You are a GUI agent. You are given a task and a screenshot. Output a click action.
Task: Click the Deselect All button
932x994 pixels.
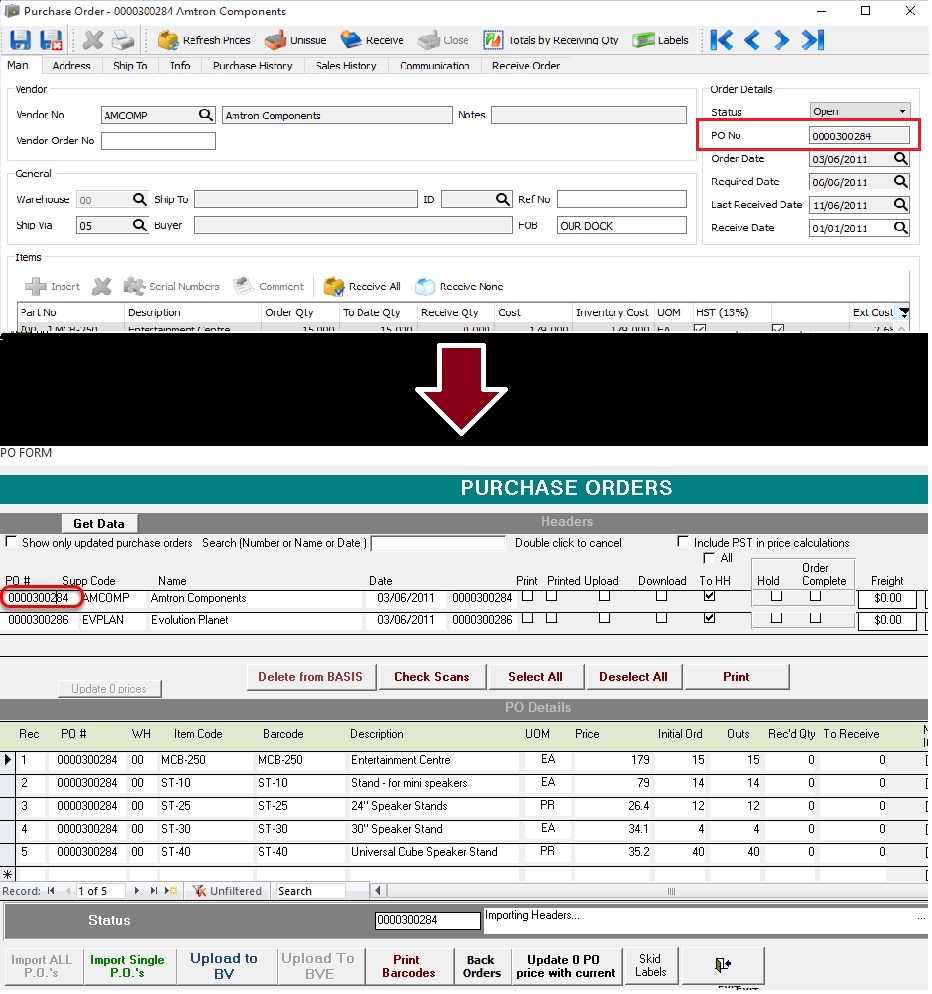[x=633, y=676]
